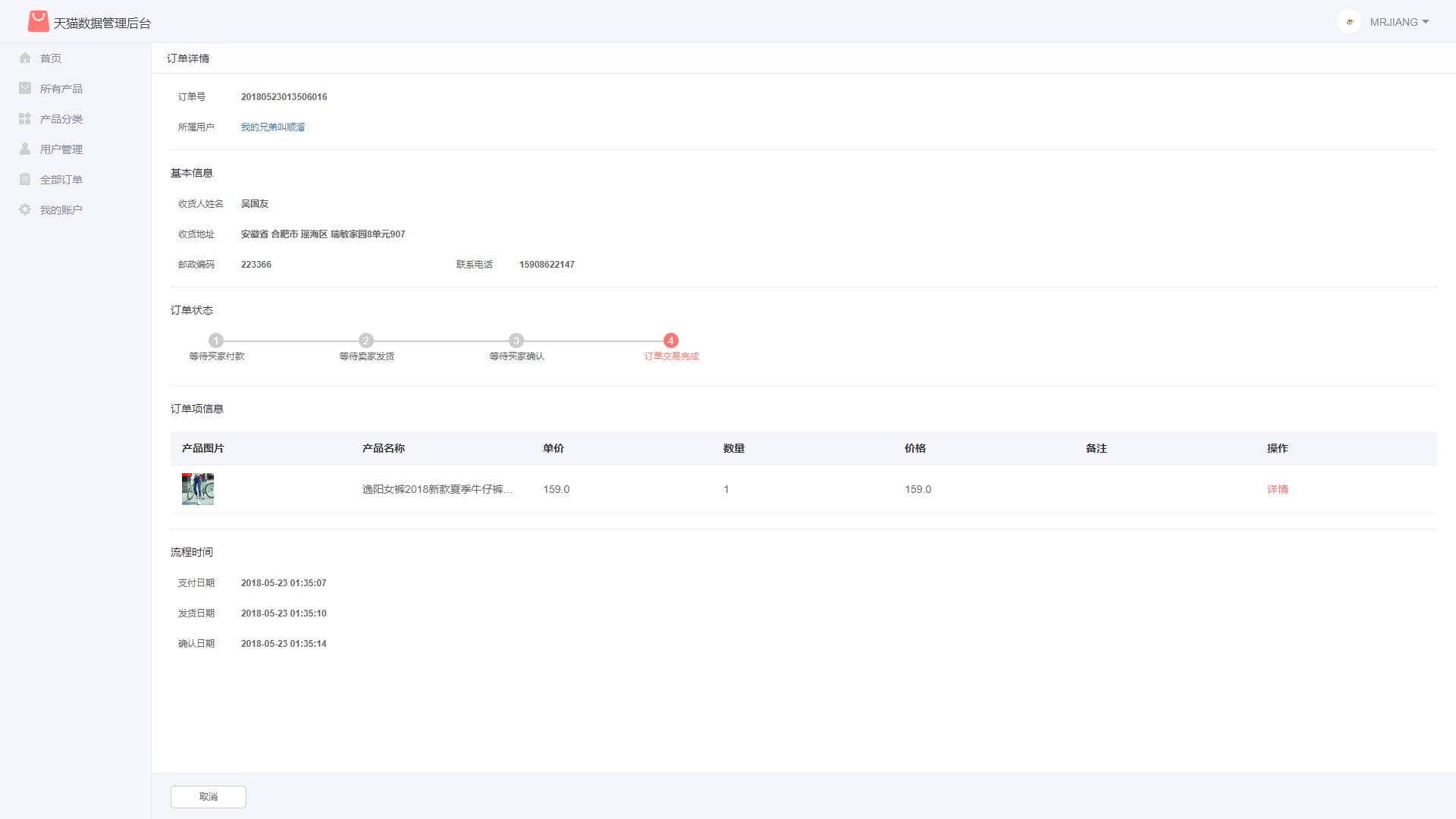This screenshot has width=1456, height=819.
Task: Click the jeans product thumbnail image
Action: point(197,489)
